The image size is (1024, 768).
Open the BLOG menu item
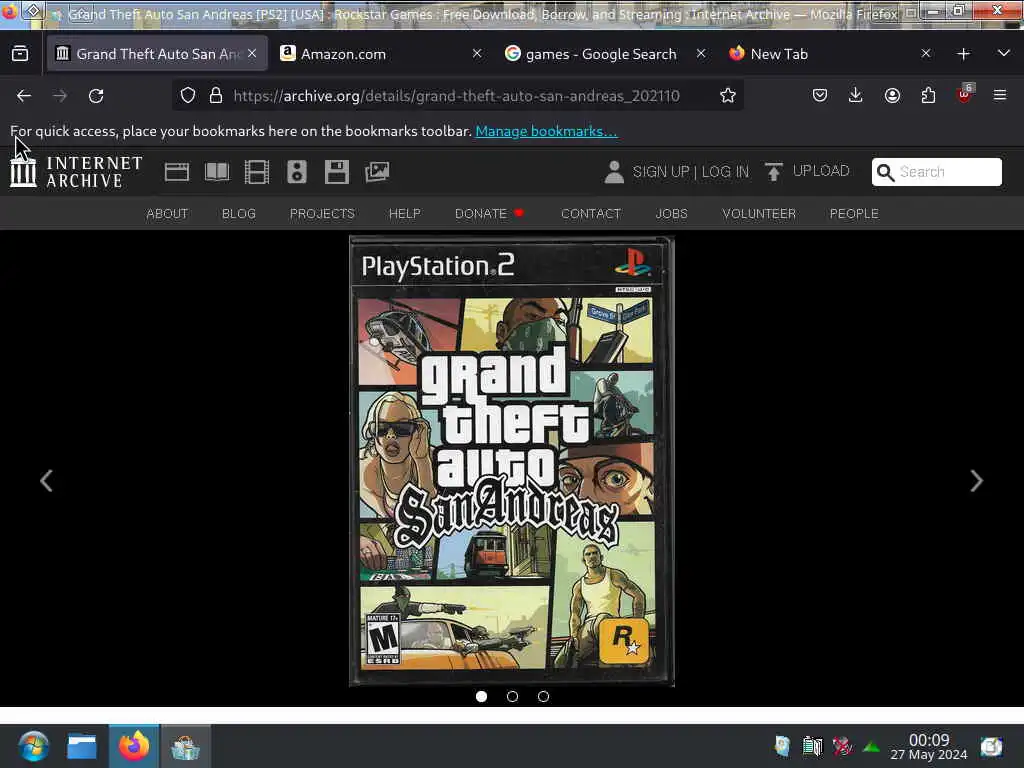point(239,214)
